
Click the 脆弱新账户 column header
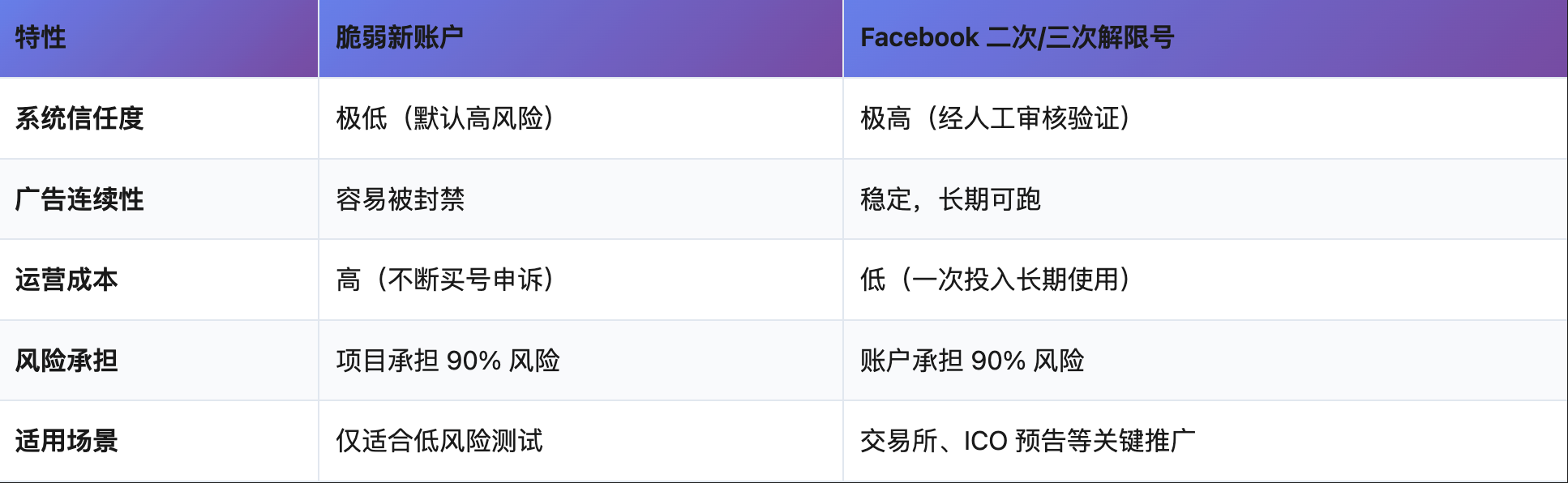click(400, 37)
